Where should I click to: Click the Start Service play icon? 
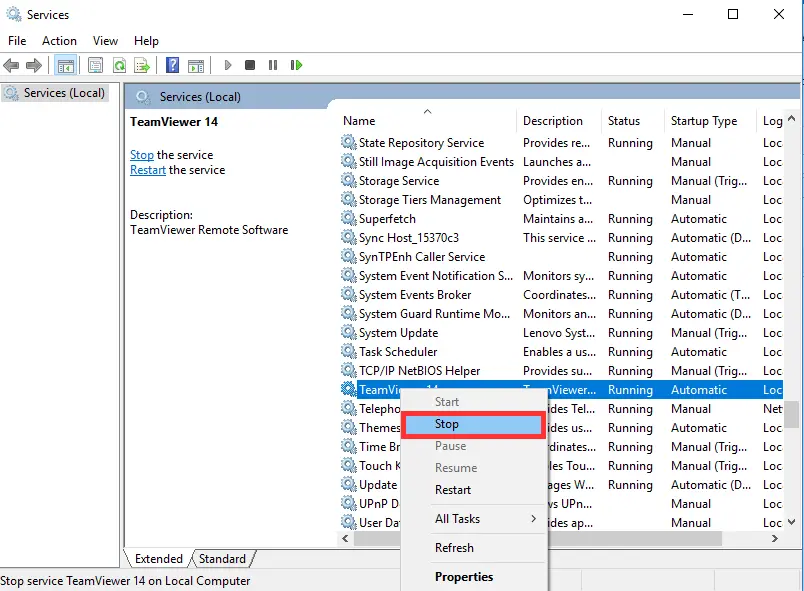click(228, 65)
